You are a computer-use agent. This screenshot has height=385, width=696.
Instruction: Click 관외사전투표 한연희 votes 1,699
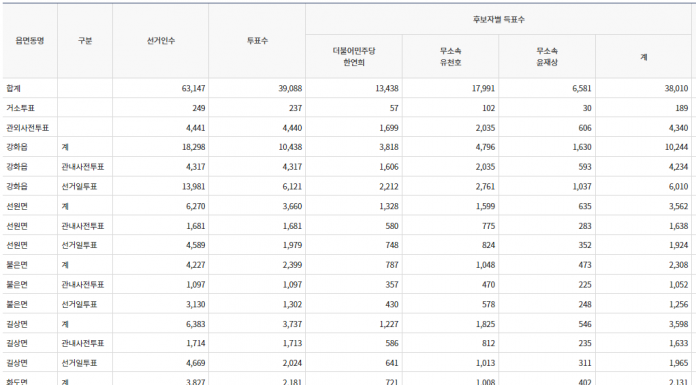point(389,128)
